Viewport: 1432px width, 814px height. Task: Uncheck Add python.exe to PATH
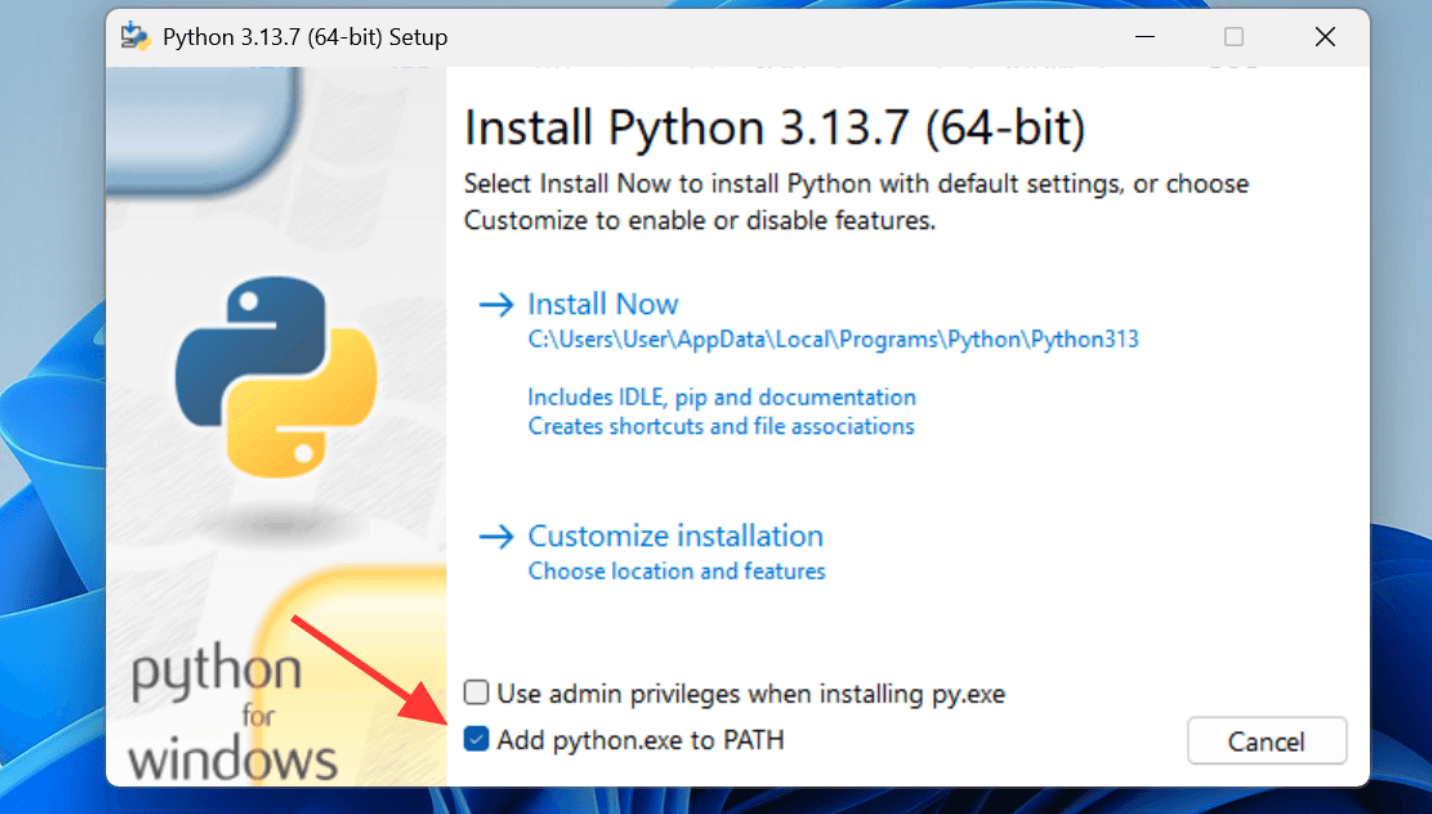click(x=477, y=740)
